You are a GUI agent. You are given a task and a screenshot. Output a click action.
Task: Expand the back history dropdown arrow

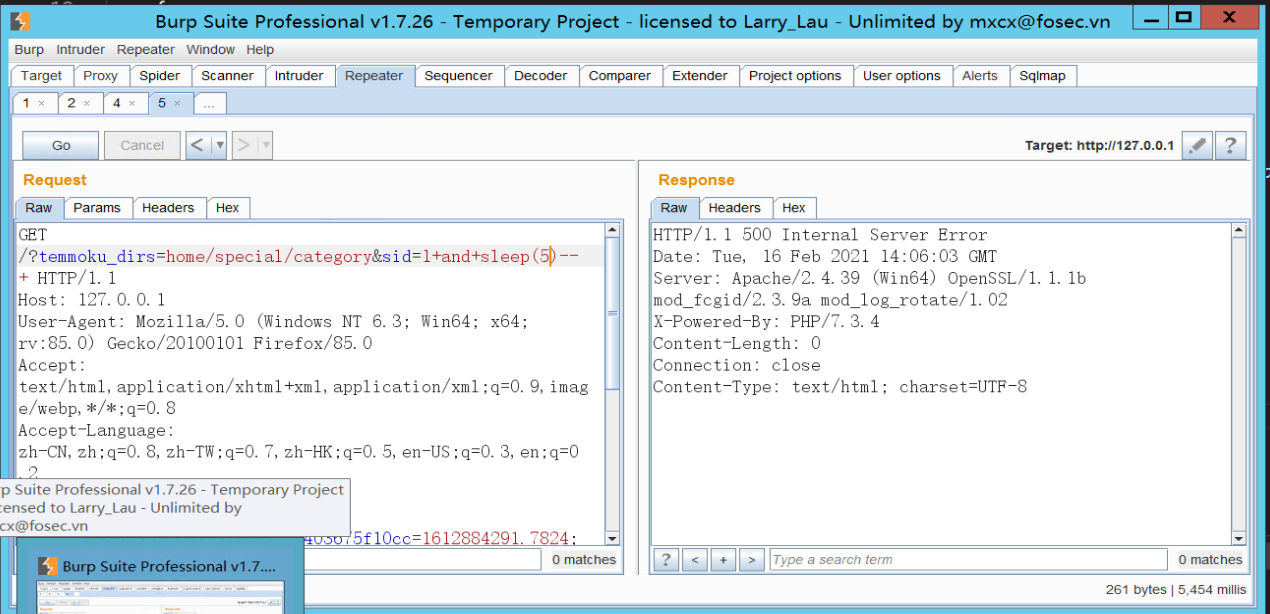point(219,145)
